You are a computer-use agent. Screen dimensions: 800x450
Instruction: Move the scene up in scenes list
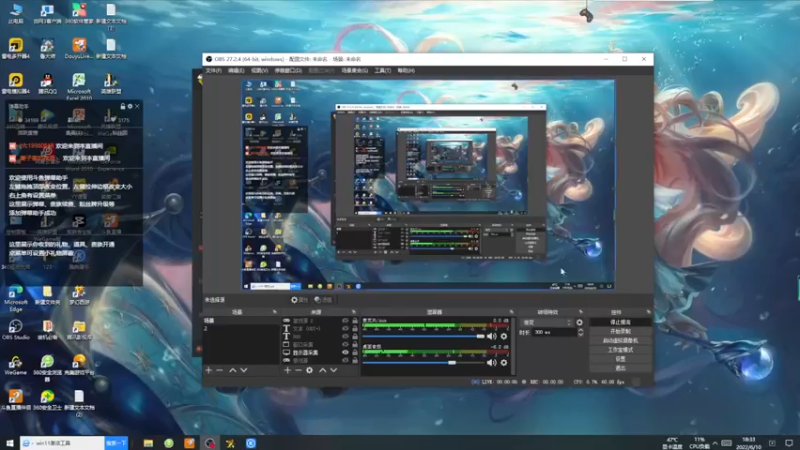pos(232,370)
